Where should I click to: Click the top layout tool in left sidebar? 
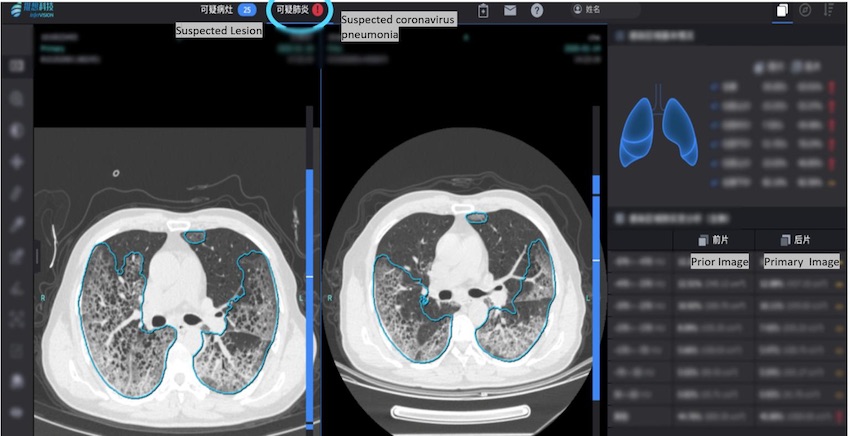(17, 66)
